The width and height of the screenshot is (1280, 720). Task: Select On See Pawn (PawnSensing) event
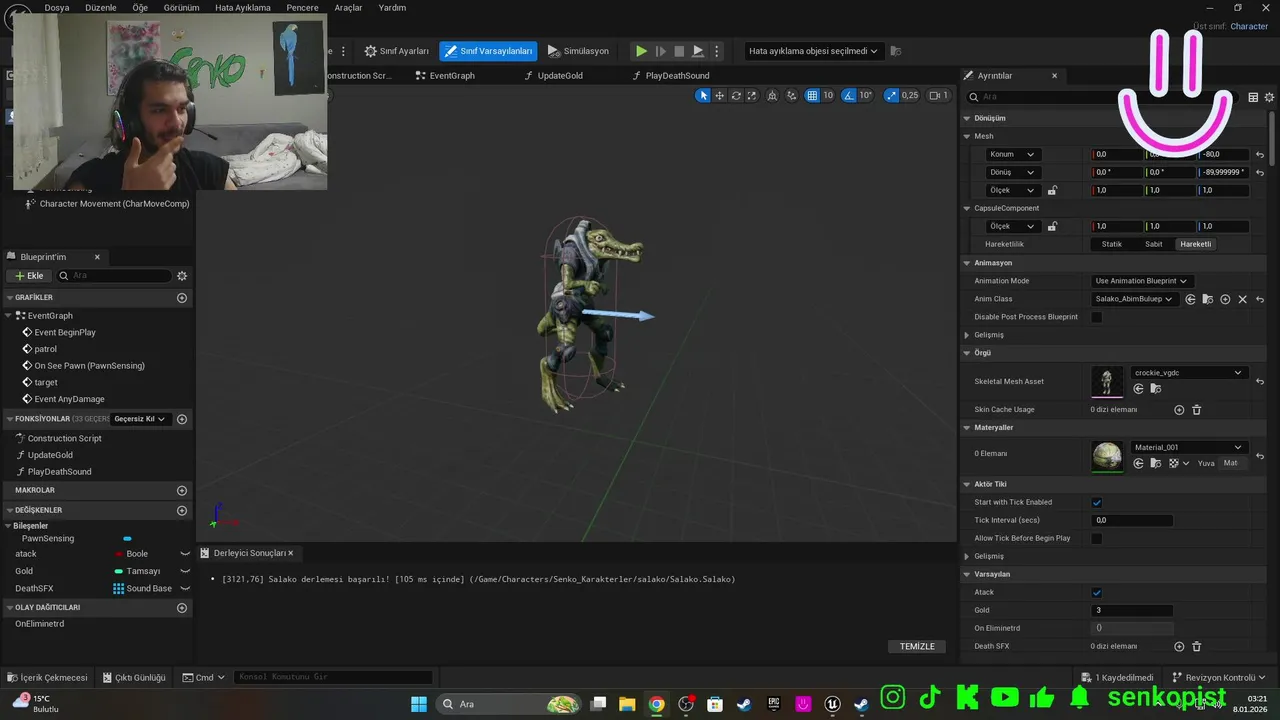pos(89,366)
